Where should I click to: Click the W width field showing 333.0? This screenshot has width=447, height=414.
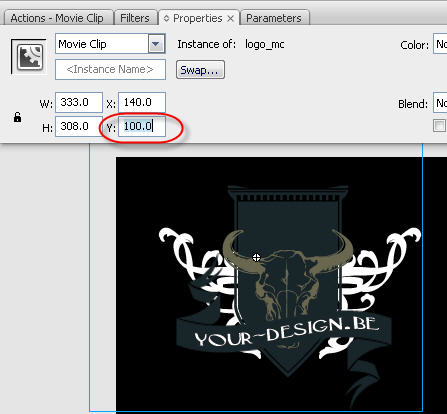tap(79, 102)
